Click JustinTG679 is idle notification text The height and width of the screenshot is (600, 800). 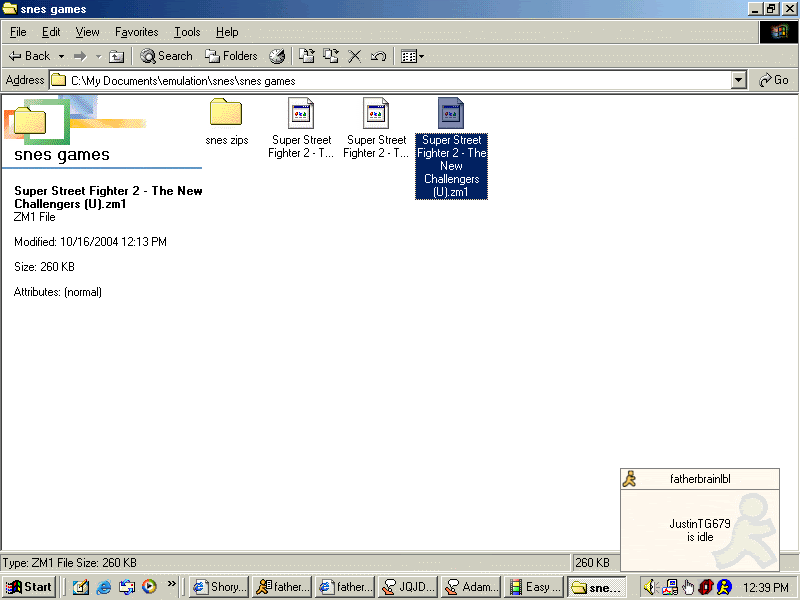700,530
